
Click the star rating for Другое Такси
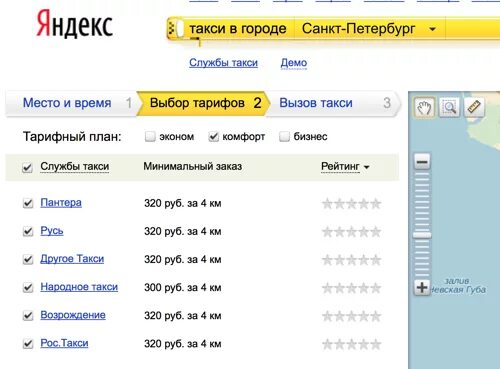click(x=351, y=259)
